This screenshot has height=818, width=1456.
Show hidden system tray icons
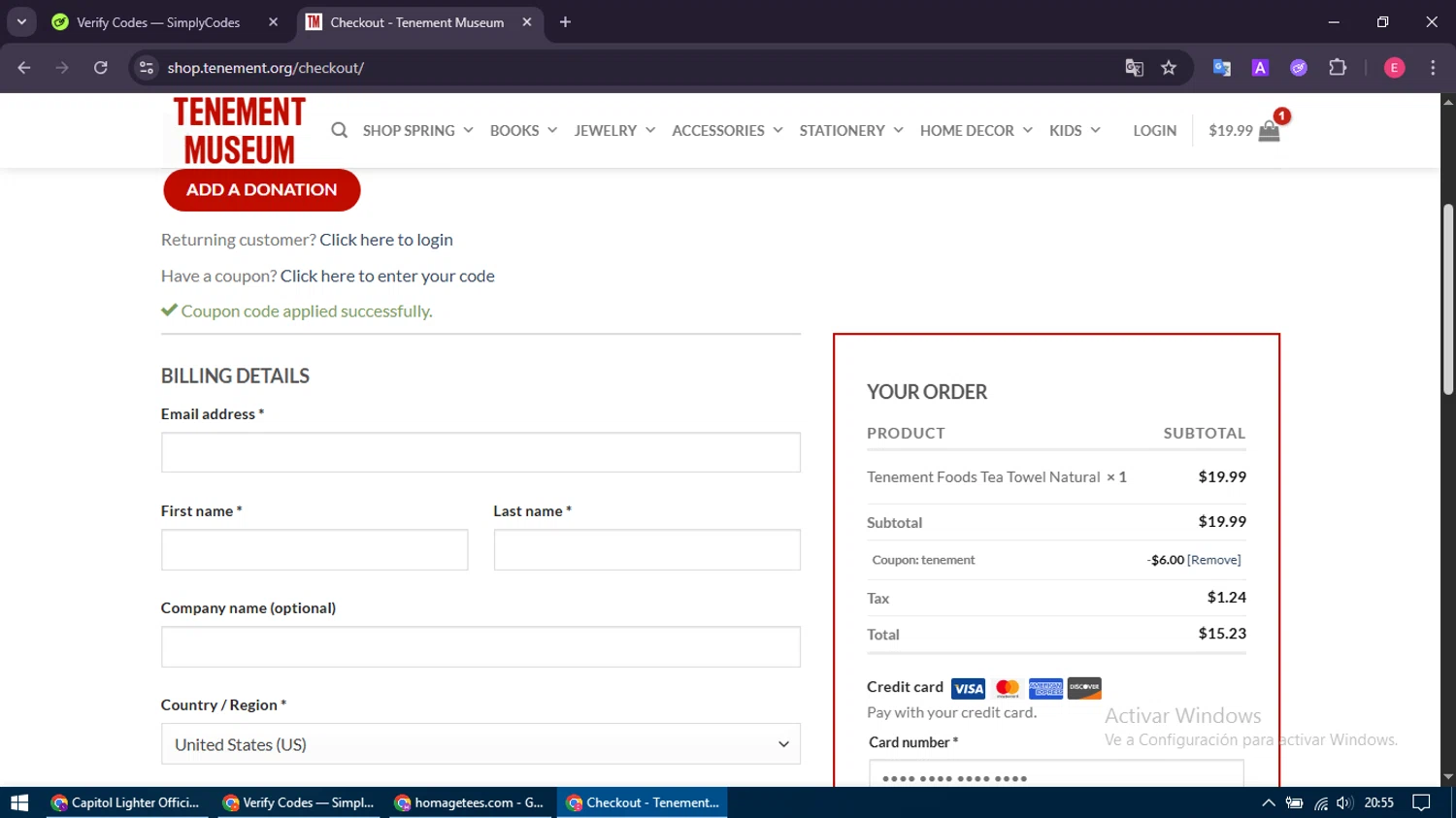[x=1269, y=802]
